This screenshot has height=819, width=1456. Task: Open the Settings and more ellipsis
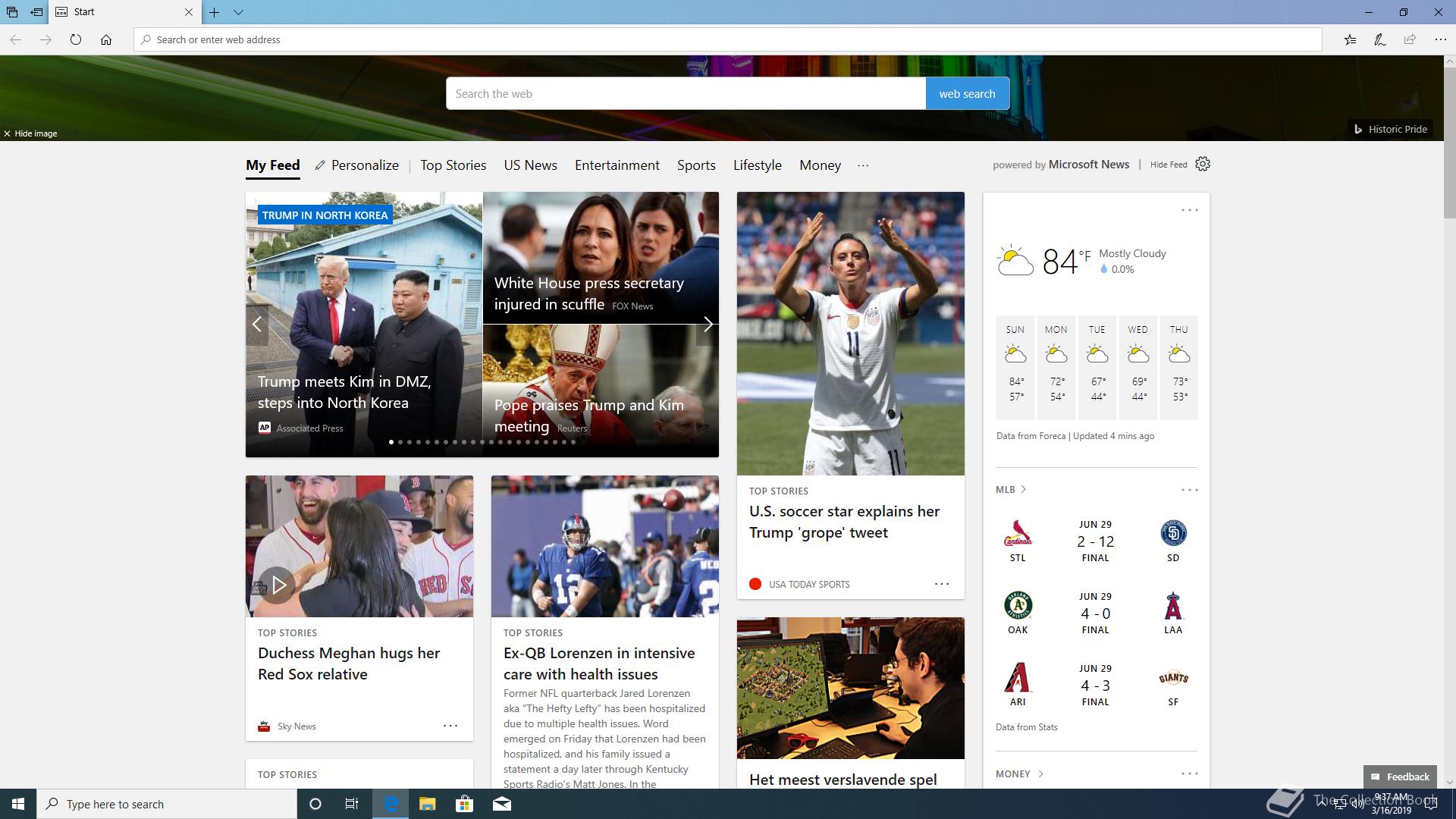click(x=1441, y=39)
